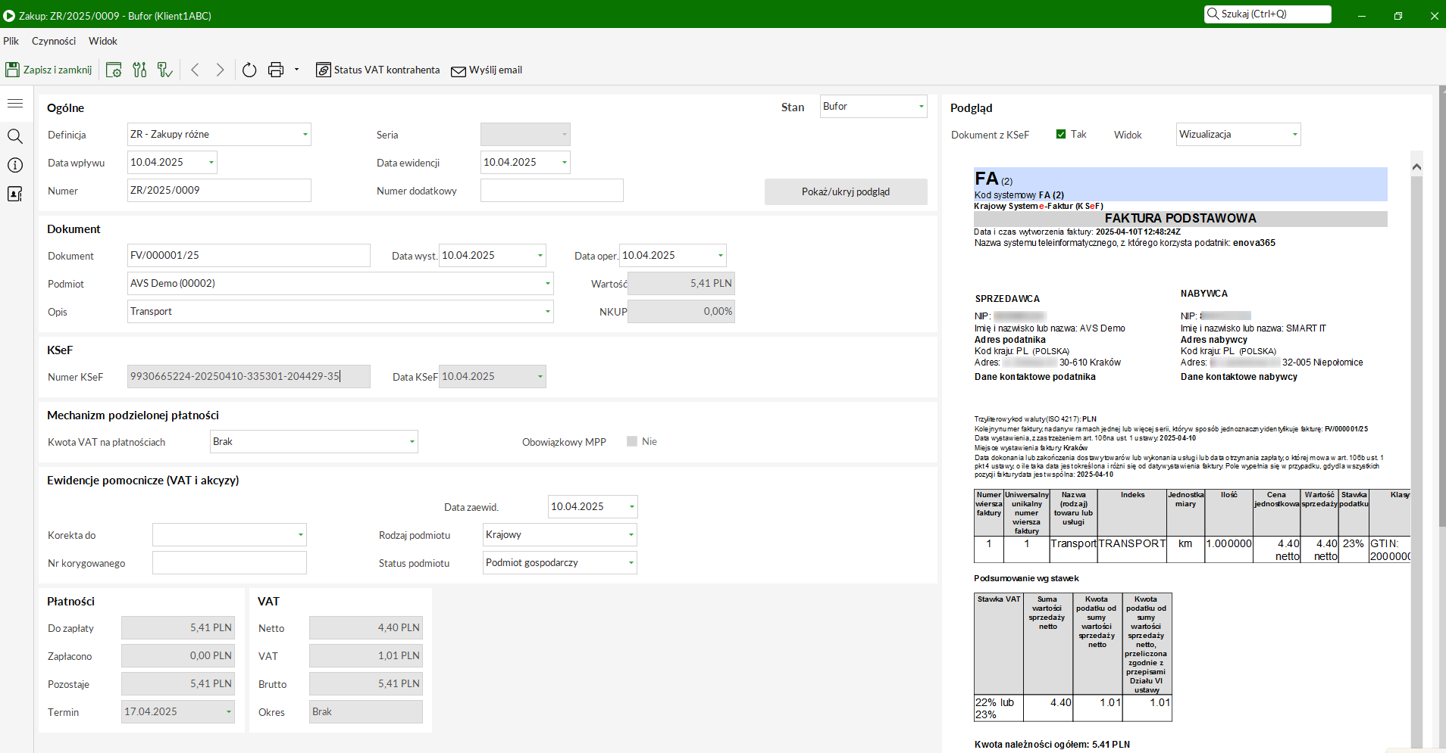This screenshot has width=1446, height=753.
Task: Expand the Widok Wizualizacja dropdown
Action: click(x=1294, y=135)
